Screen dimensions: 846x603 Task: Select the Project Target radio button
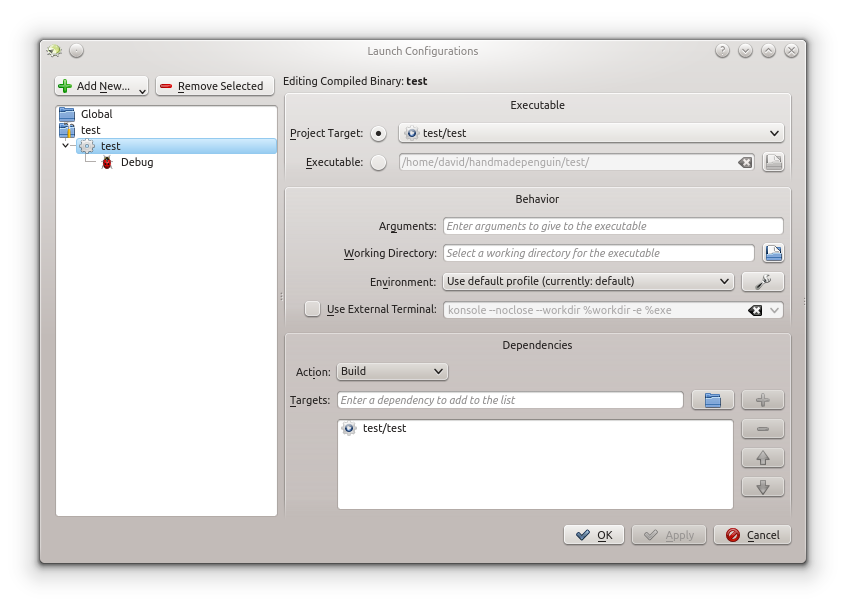[x=378, y=133]
